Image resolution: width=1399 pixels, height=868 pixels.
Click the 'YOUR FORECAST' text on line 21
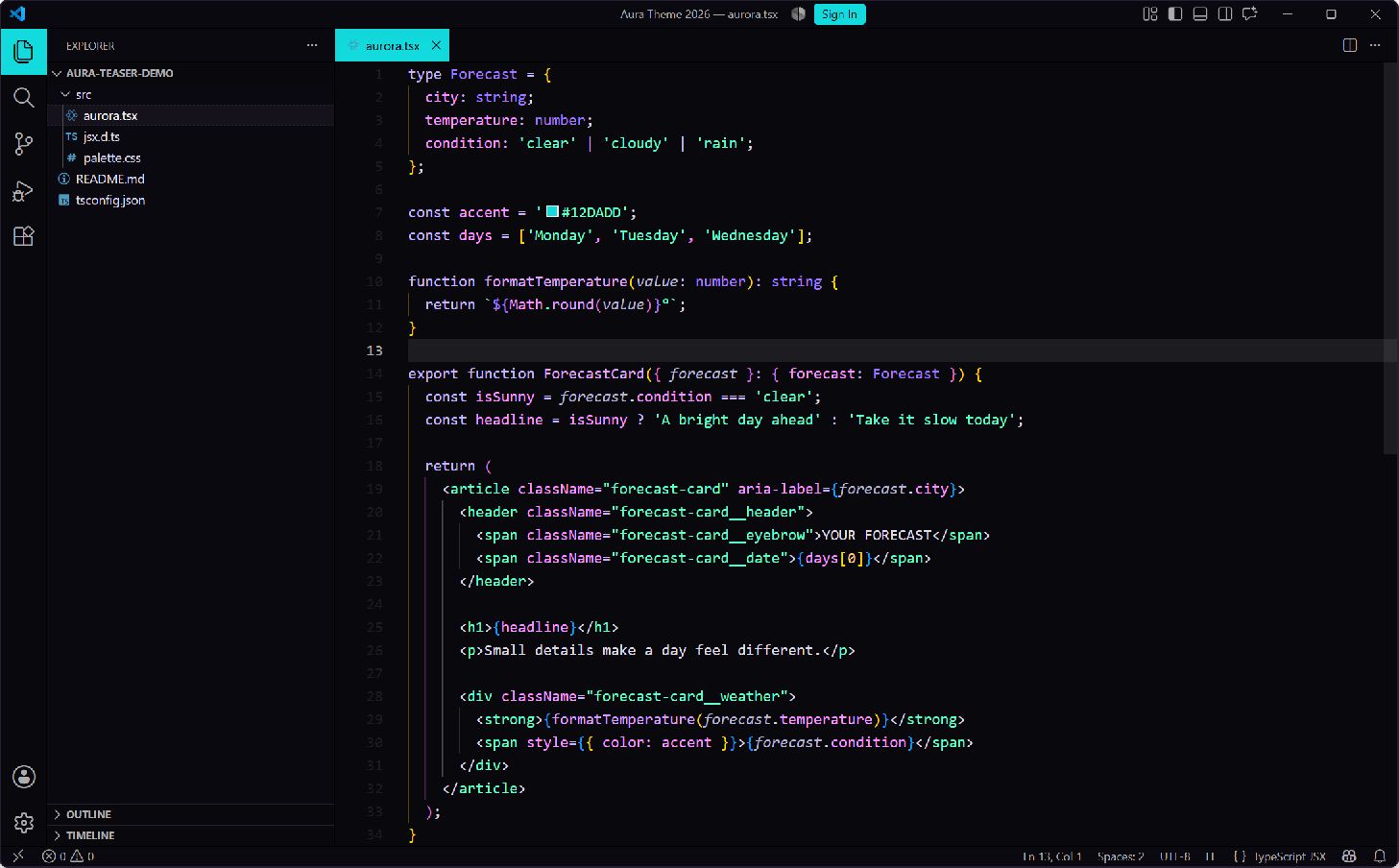point(877,535)
